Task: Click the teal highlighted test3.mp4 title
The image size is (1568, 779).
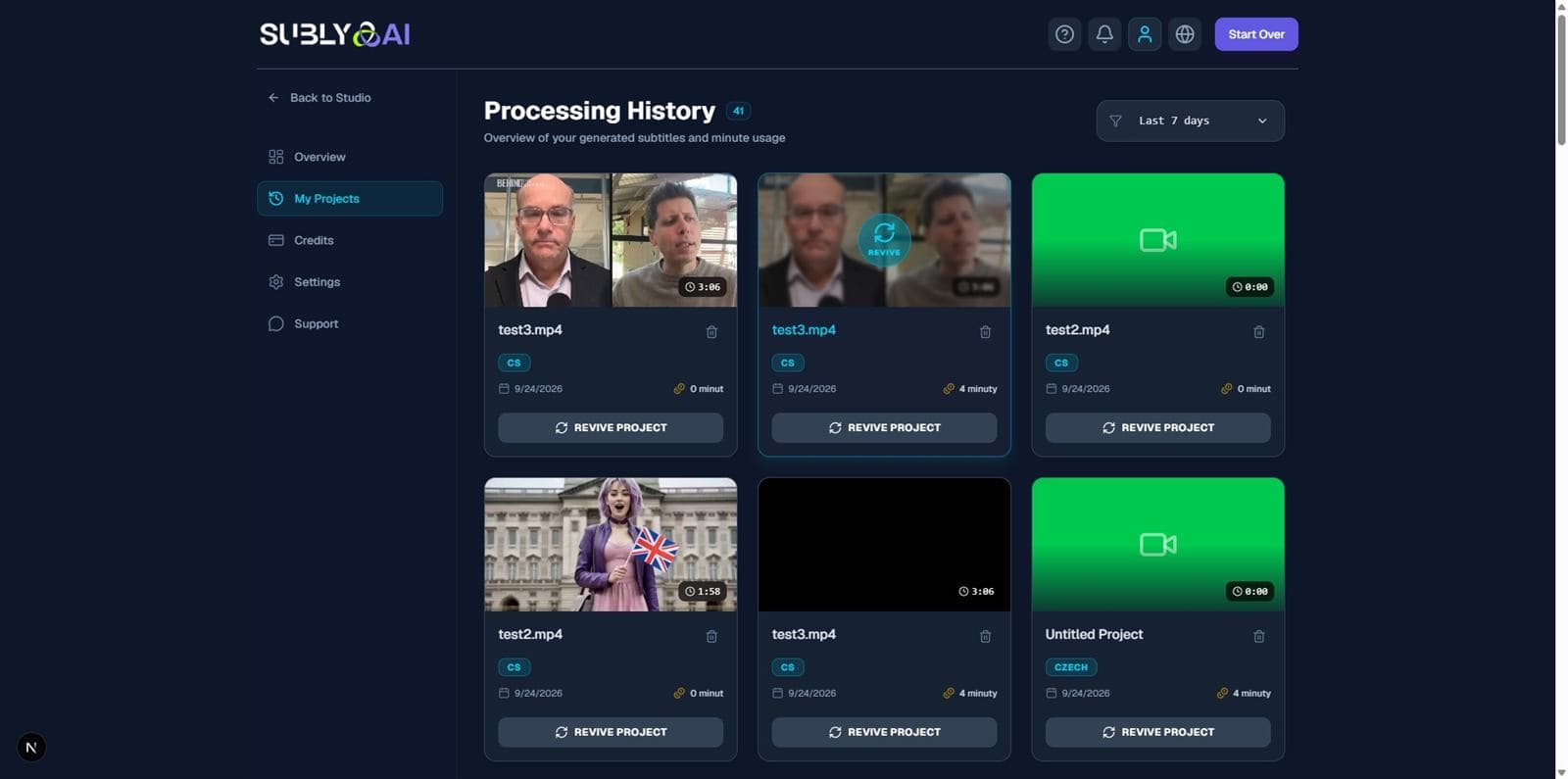Action: [x=804, y=330]
